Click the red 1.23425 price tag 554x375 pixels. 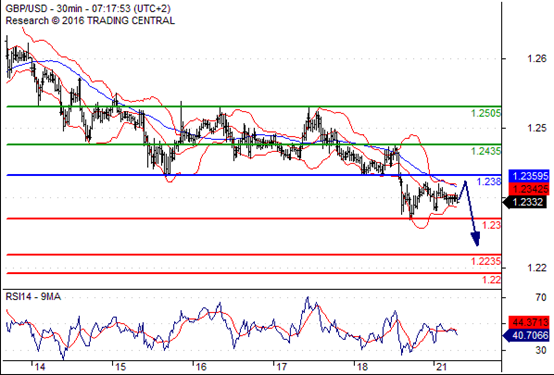tap(529, 189)
